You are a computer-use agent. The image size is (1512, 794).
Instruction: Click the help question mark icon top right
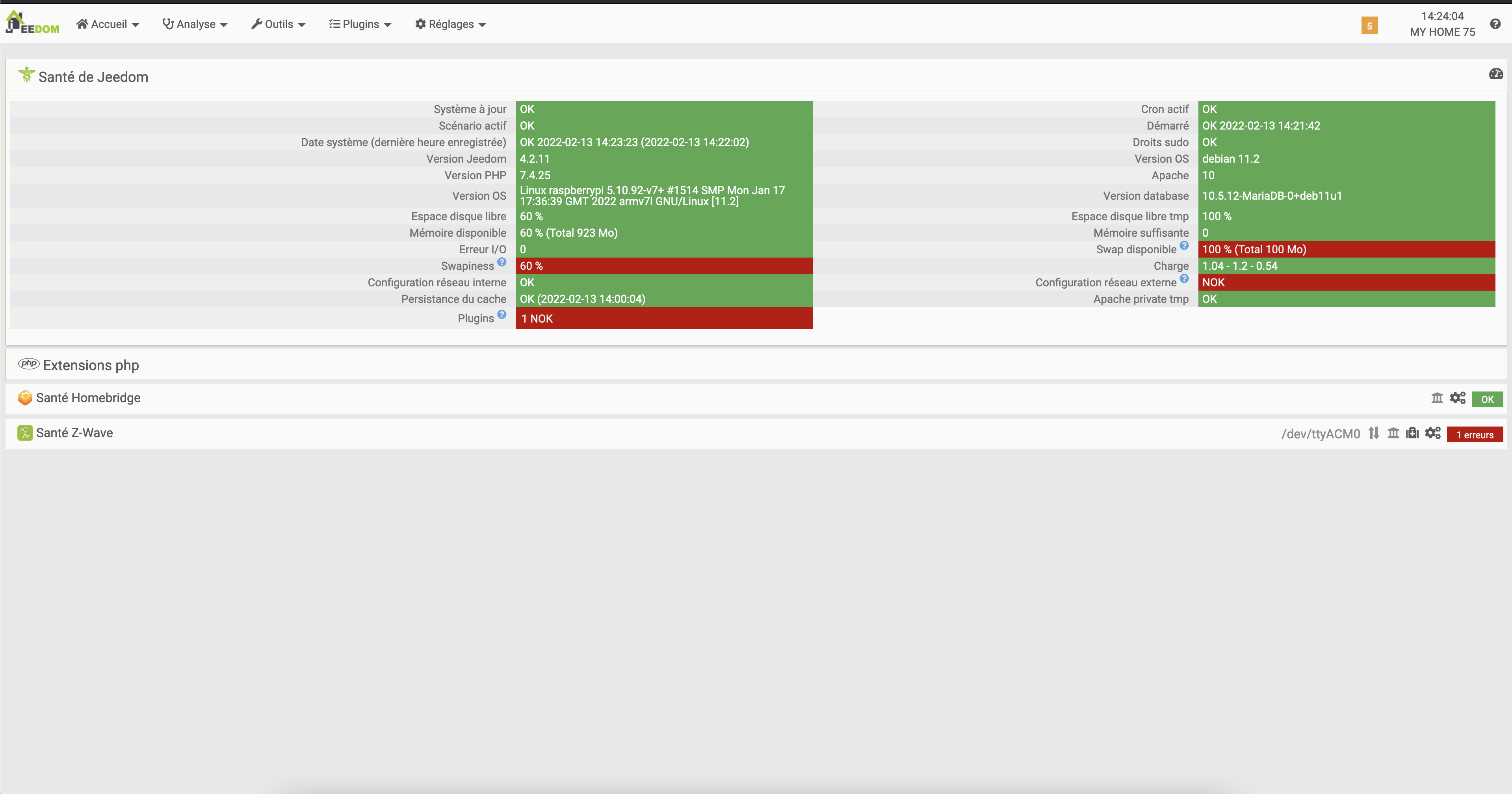pos(1495,24)
